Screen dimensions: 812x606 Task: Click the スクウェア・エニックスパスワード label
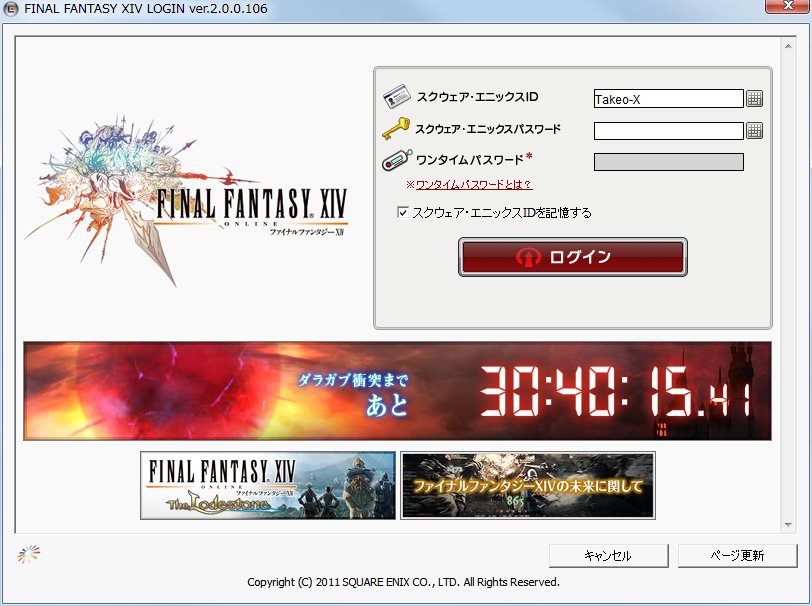click(x=488, y=129)
